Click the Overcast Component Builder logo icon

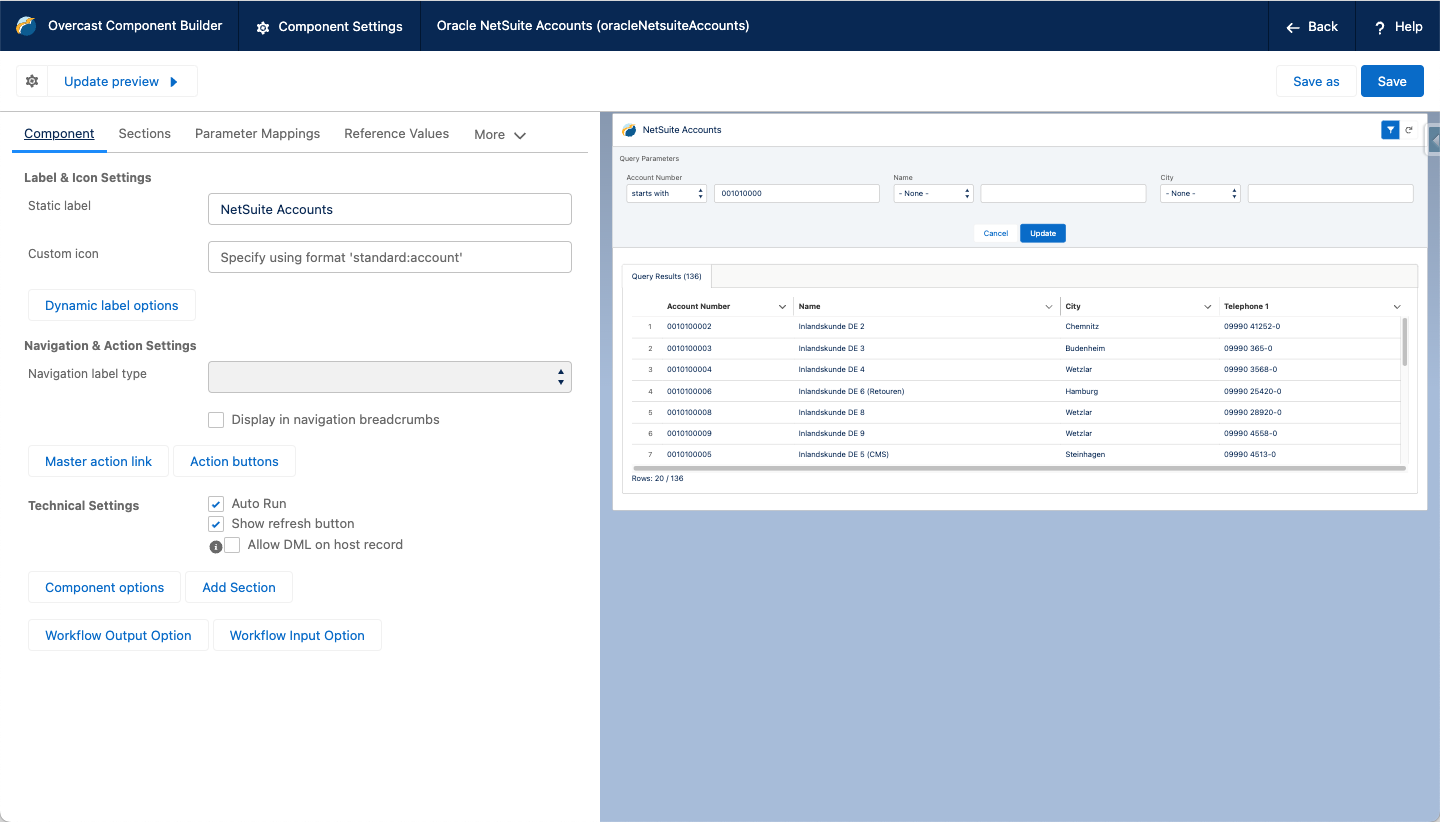click(26, 26)
